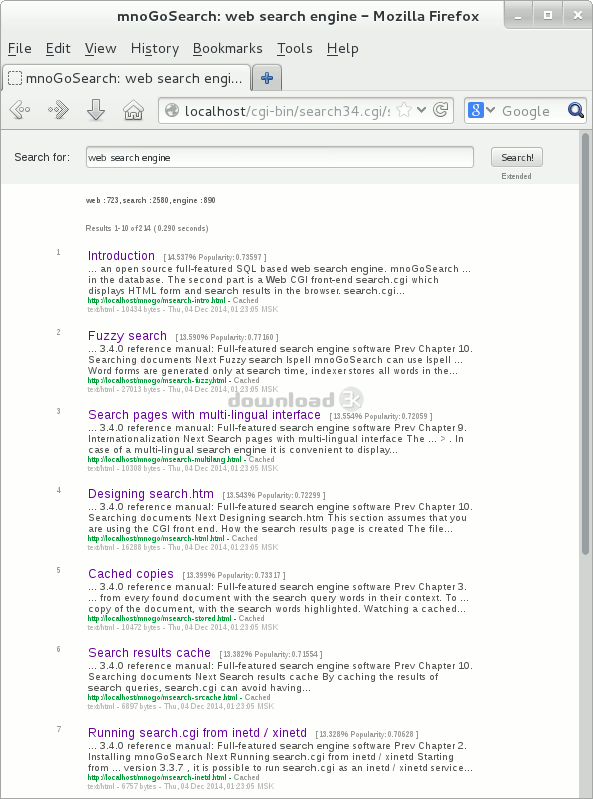This screenshot has width=593, height=799.
Task: Click the msearch-inetd.html green URL
Action: click(x=157, y=777)
